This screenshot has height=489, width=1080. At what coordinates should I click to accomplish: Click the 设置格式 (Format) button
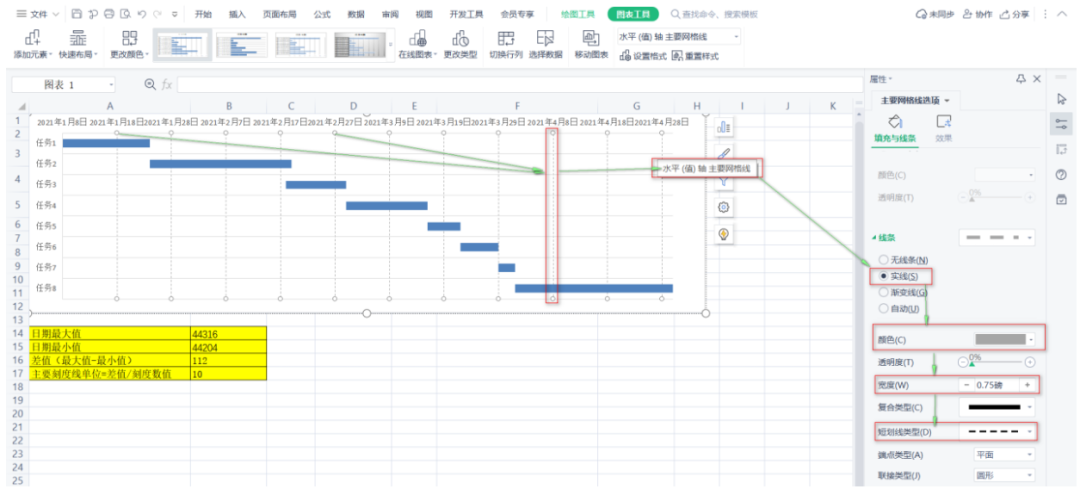(x=643, y=56)
